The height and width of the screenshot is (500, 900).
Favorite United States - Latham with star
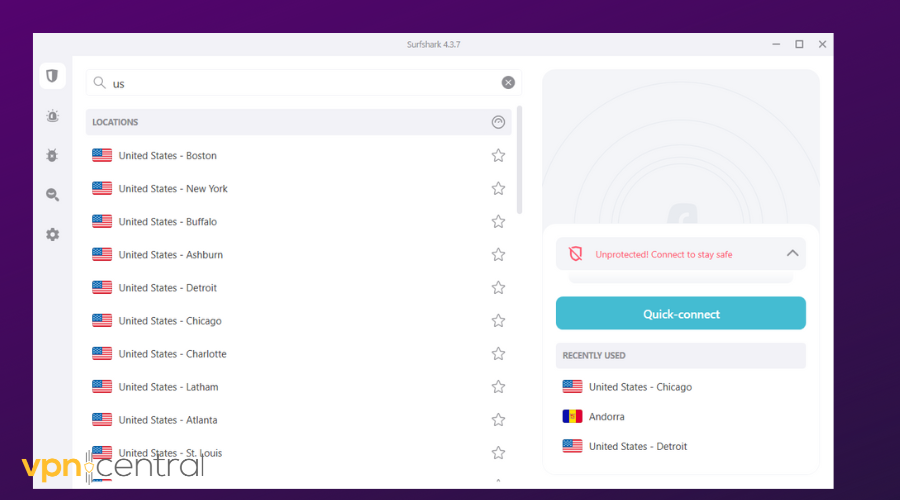tap(498, 387)
